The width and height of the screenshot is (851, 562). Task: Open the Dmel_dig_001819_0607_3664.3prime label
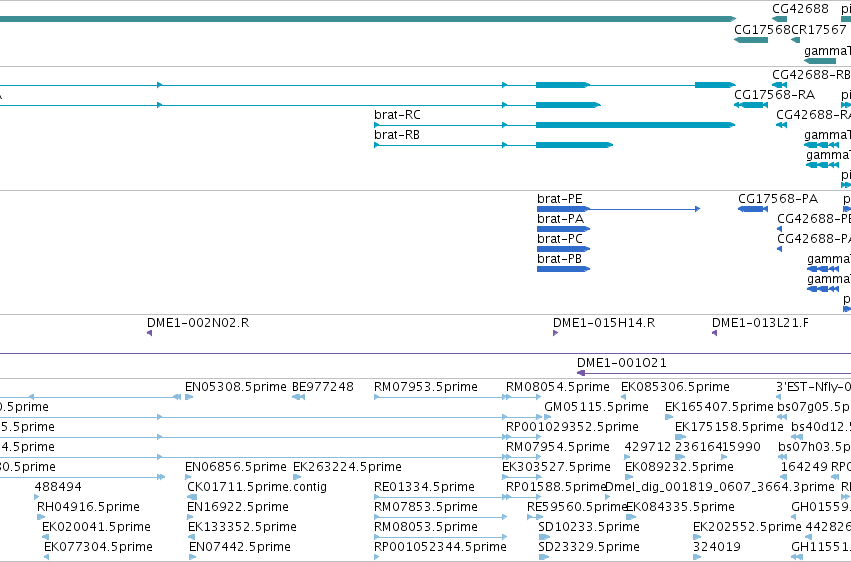[x=719, y=487]
